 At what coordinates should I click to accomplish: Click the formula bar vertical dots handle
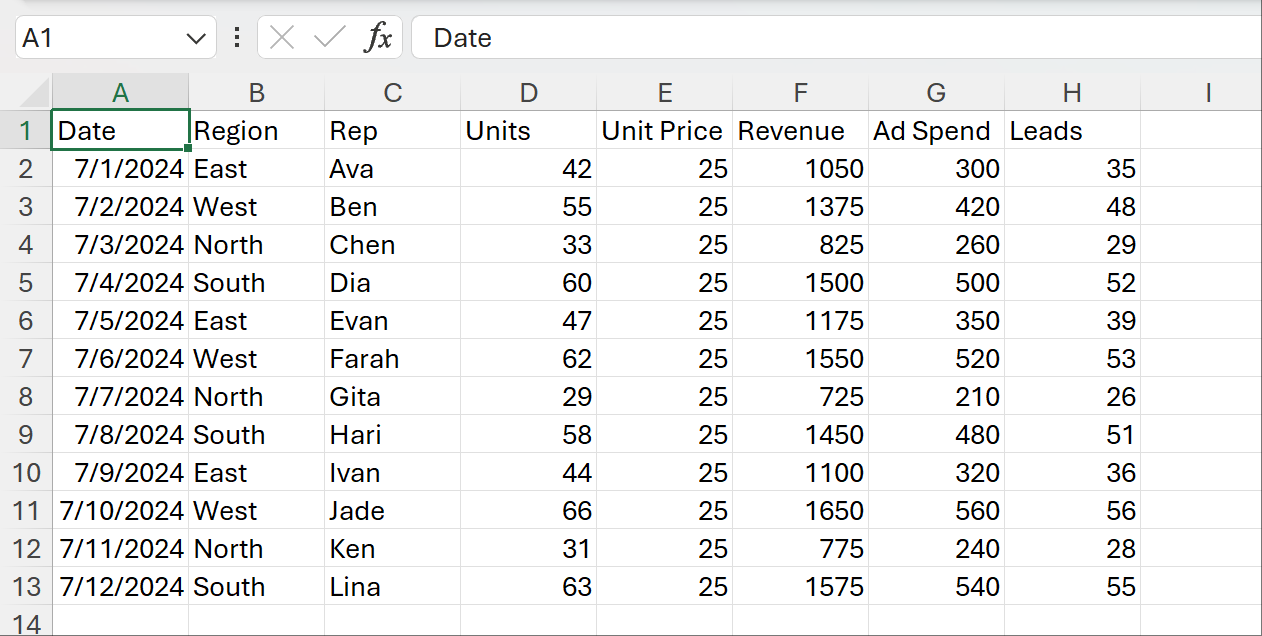[x=237, y=38]
